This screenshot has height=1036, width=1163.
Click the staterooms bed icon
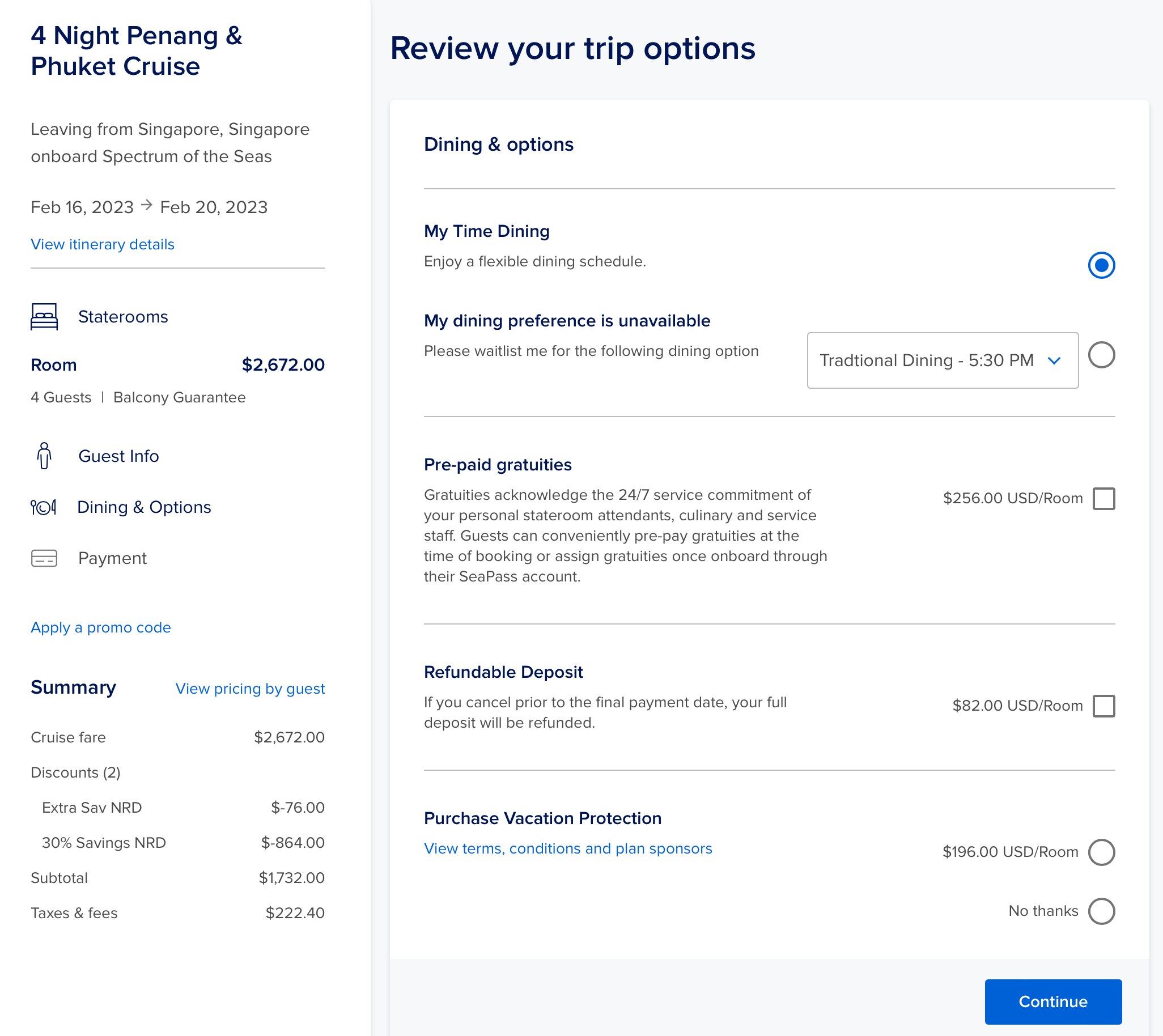click(44, 316)
